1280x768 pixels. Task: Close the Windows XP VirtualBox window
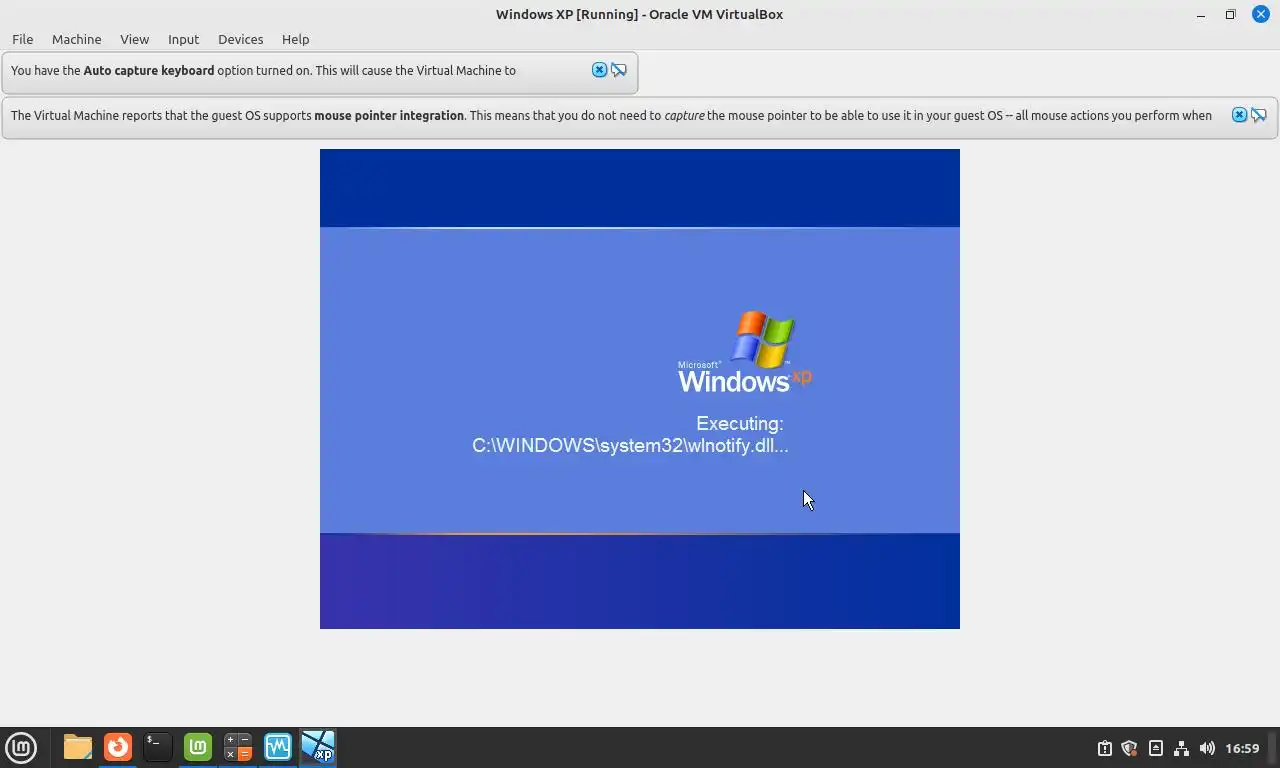pyautogui.click(x=1260, y=14)
